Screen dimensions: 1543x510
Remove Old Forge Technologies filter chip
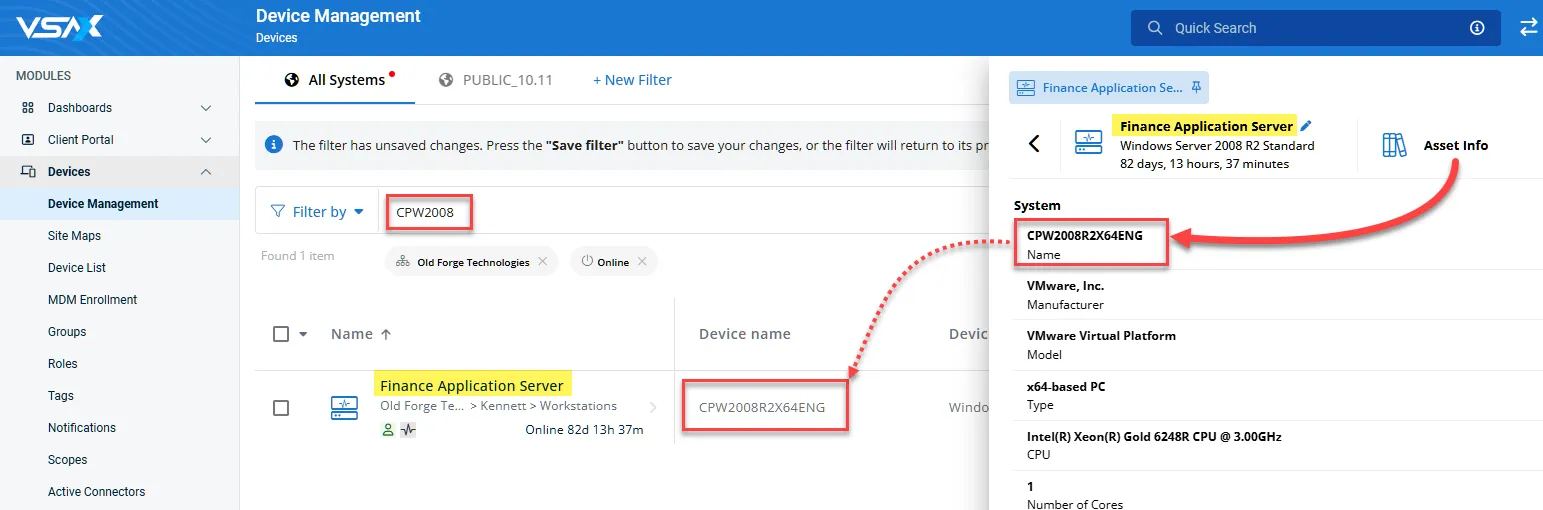click(x=542, y=262)
